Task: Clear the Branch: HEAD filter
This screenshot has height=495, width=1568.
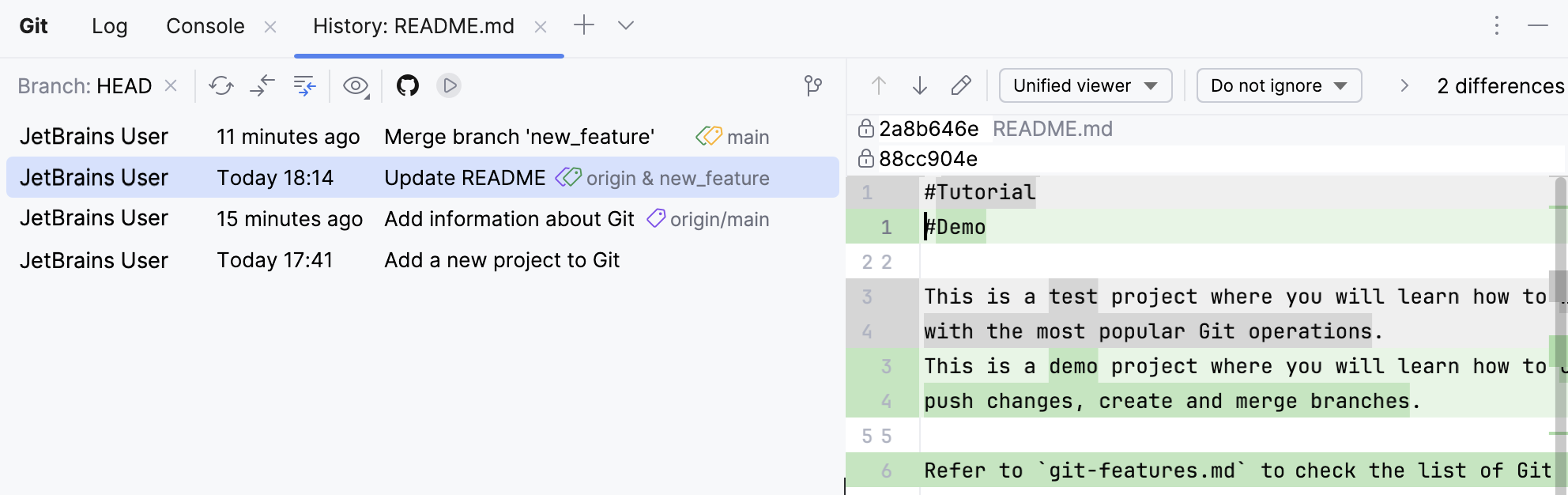Action: (x=171, y=85)
